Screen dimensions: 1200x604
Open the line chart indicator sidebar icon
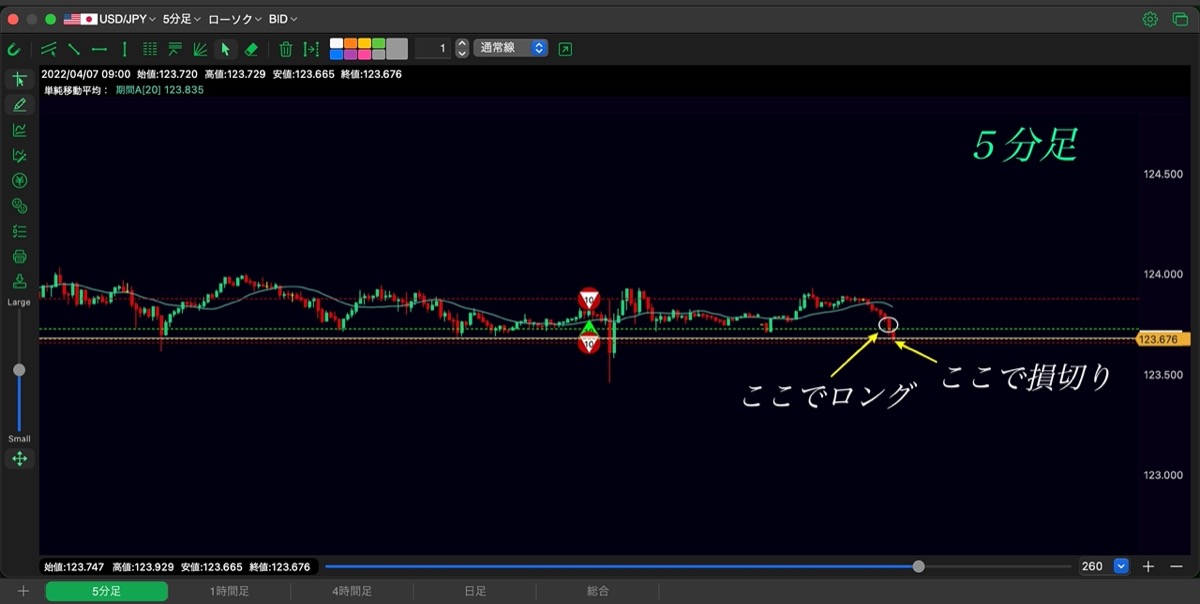click(x=19, y=130)
